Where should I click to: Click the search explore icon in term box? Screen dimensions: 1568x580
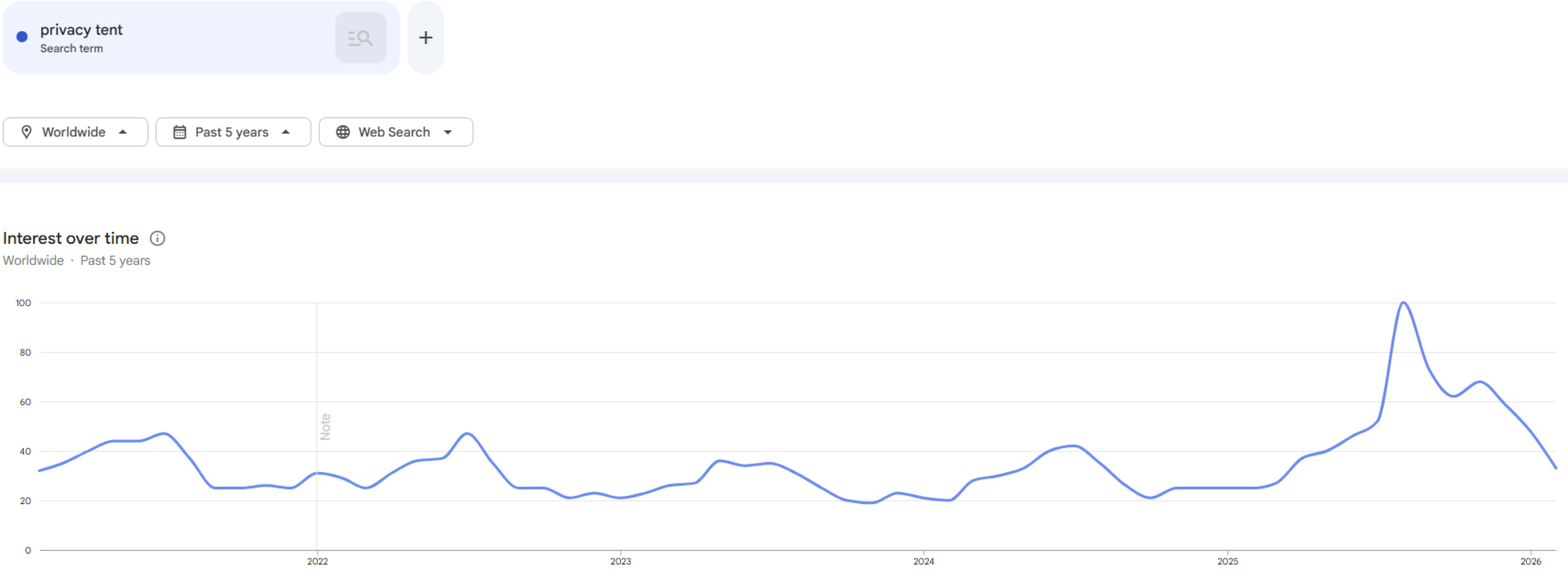click(x=360, y=38)
